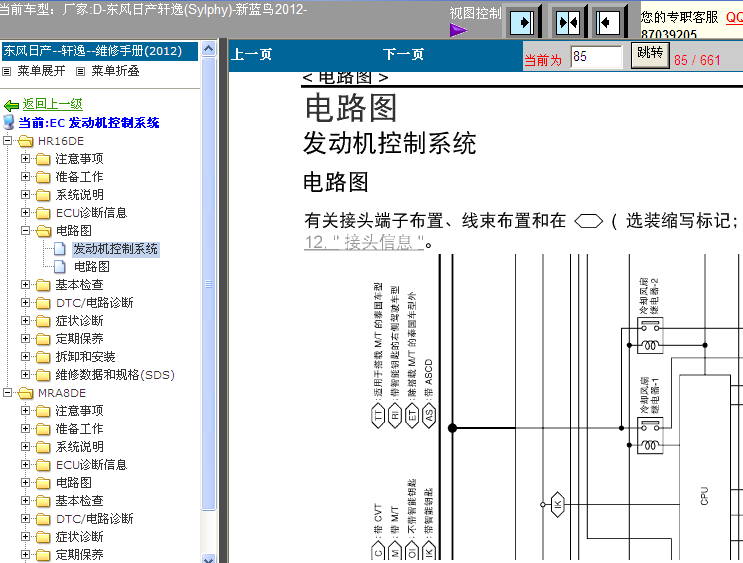743x563 pixels.
Task: Select 注意事项 under MRA8DE
Action: [x=79, y=411]
